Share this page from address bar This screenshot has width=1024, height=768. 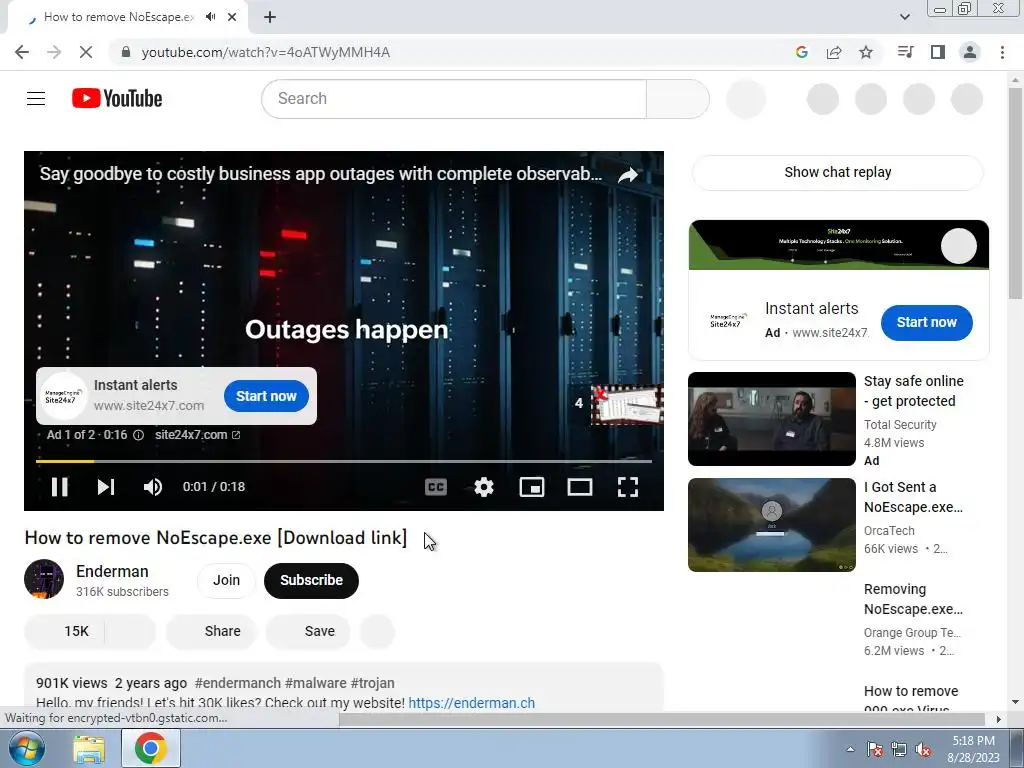[834, 52]
